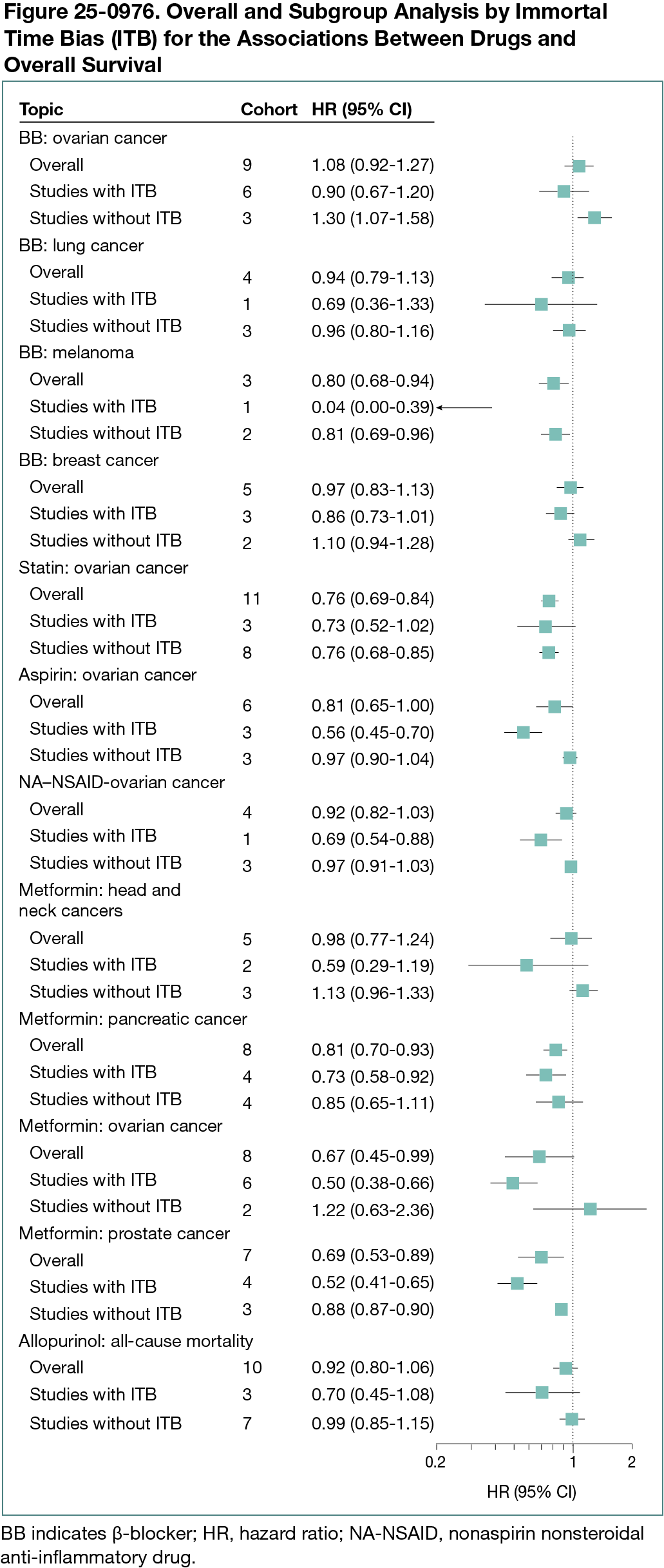Click the HR (95% CI) axis title below the plot

pyautogui.click(x=531, y=1492)
